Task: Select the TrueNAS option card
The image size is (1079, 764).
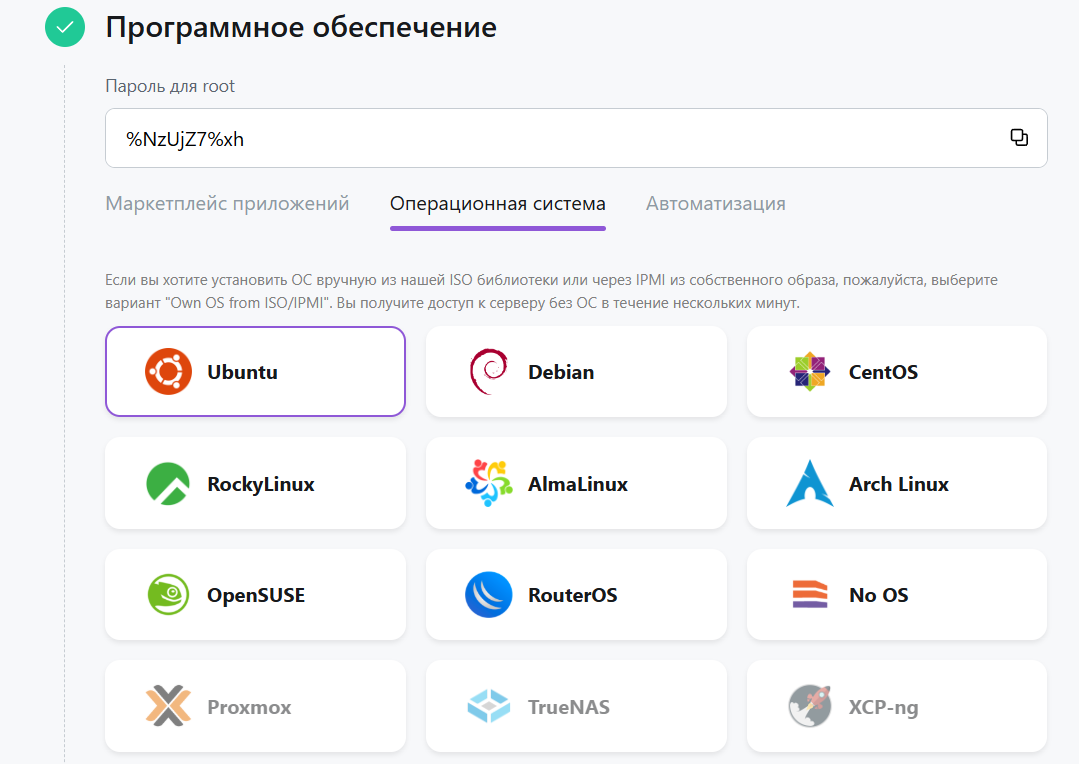Action: click(576, 706)
